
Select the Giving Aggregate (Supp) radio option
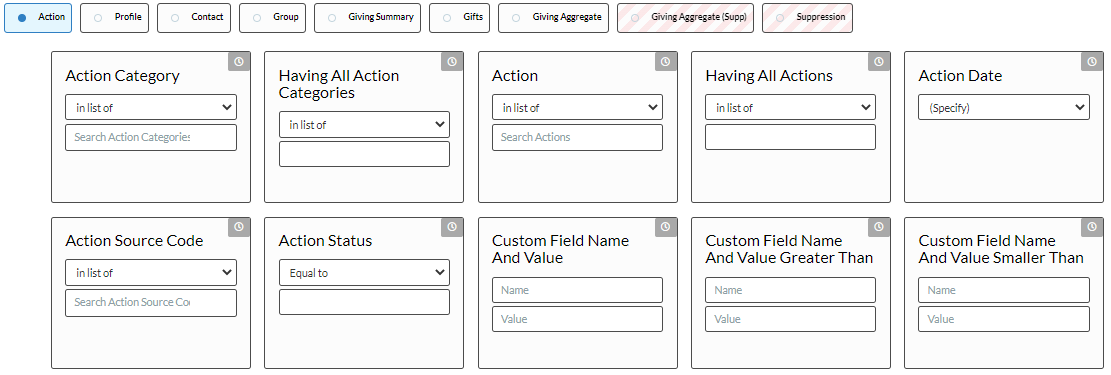pyautogui.click(x=685, y=18)
